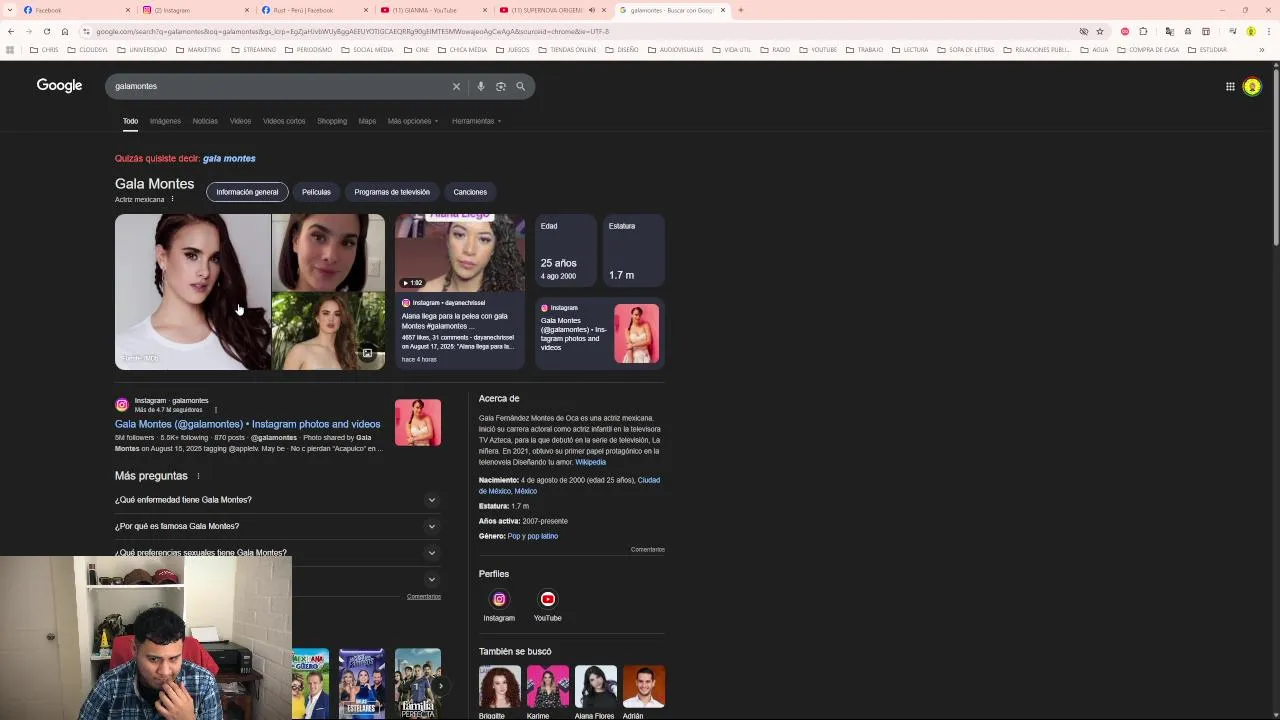The image size is (1280, 720).
Task: Open options for the Instagram galamontes result
Action: 215,410
